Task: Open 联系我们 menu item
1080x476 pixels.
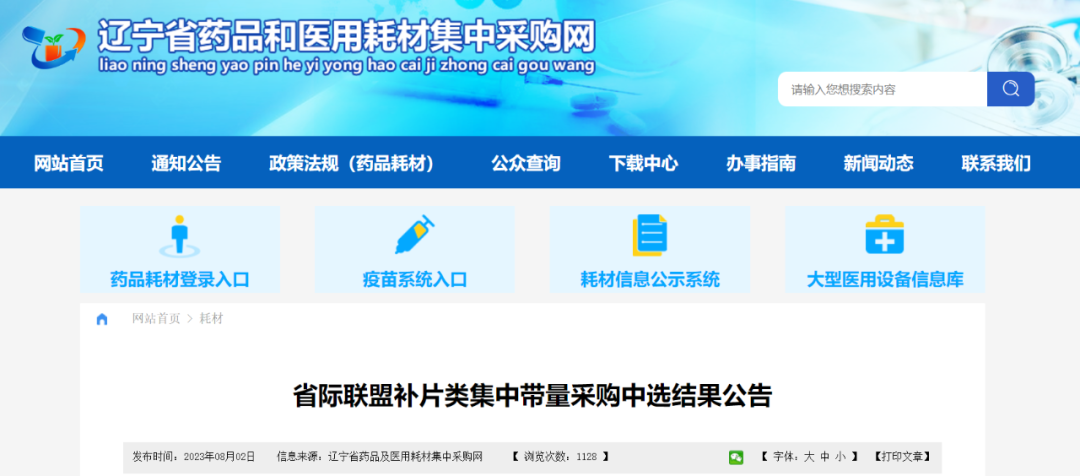Action: [x=996, y=163]
